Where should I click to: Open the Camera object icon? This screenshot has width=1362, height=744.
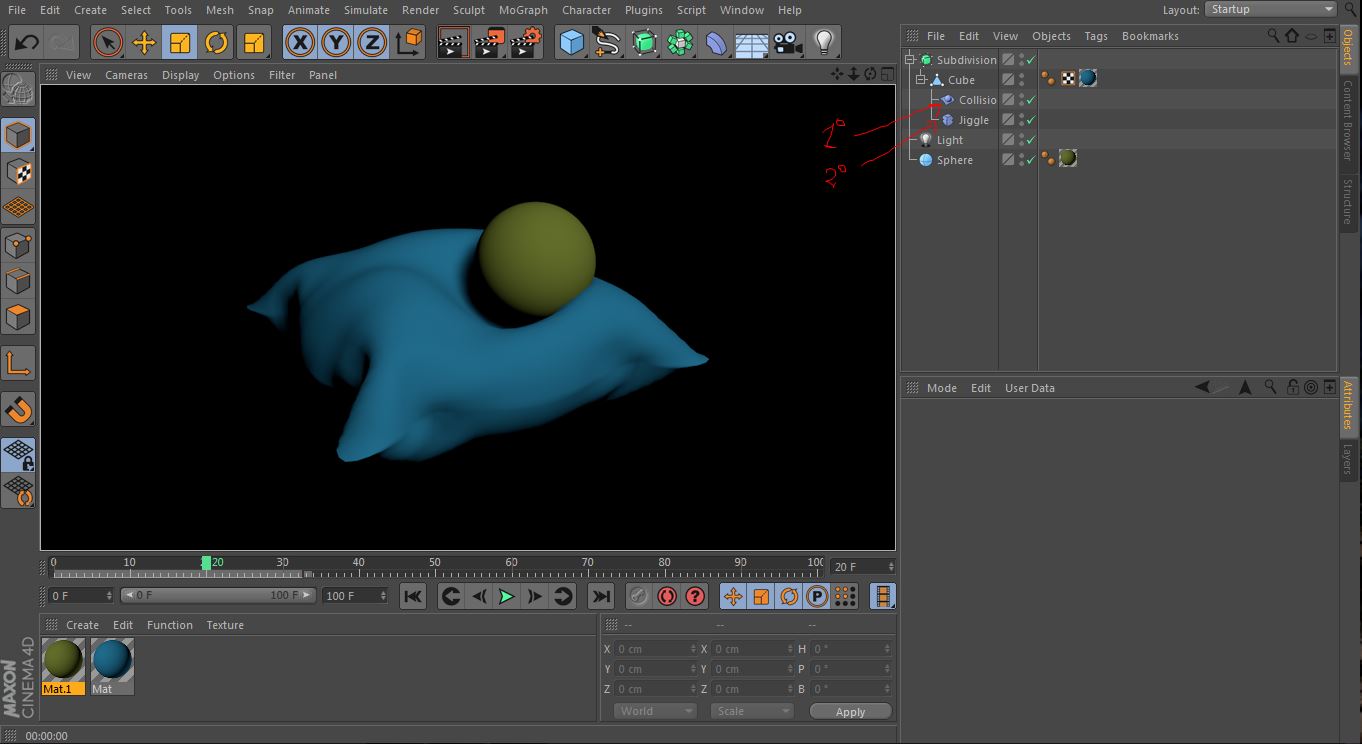788,43
